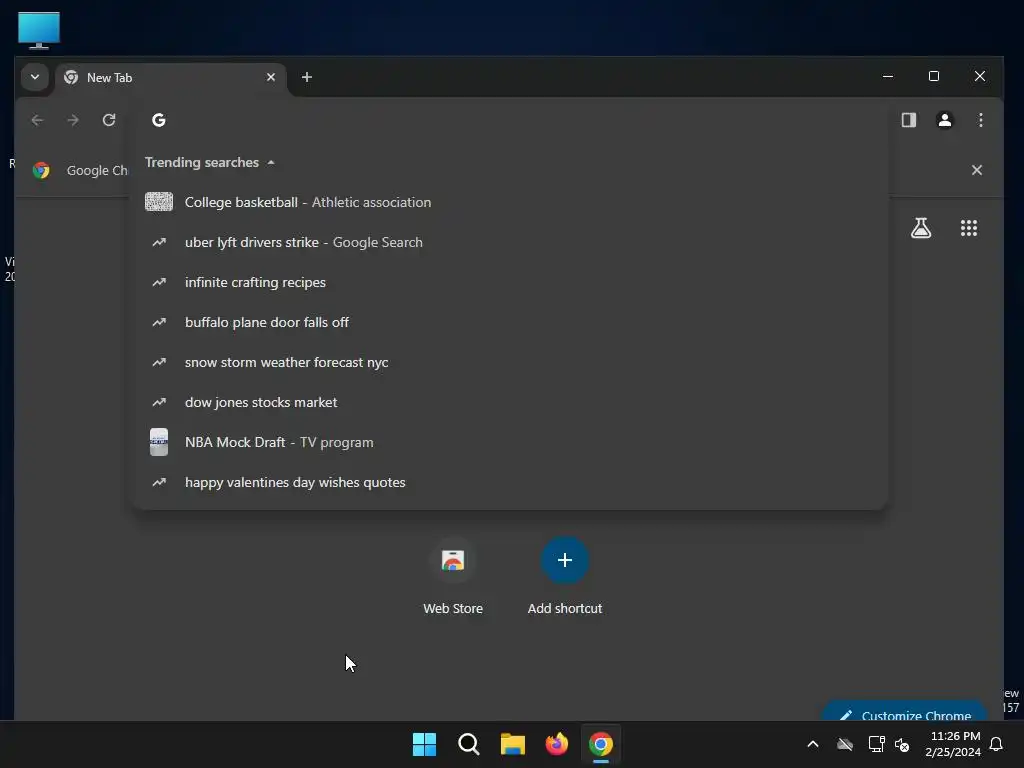Pick buffalo plane door falls off
1024x768 pixels.
point(510,322)
